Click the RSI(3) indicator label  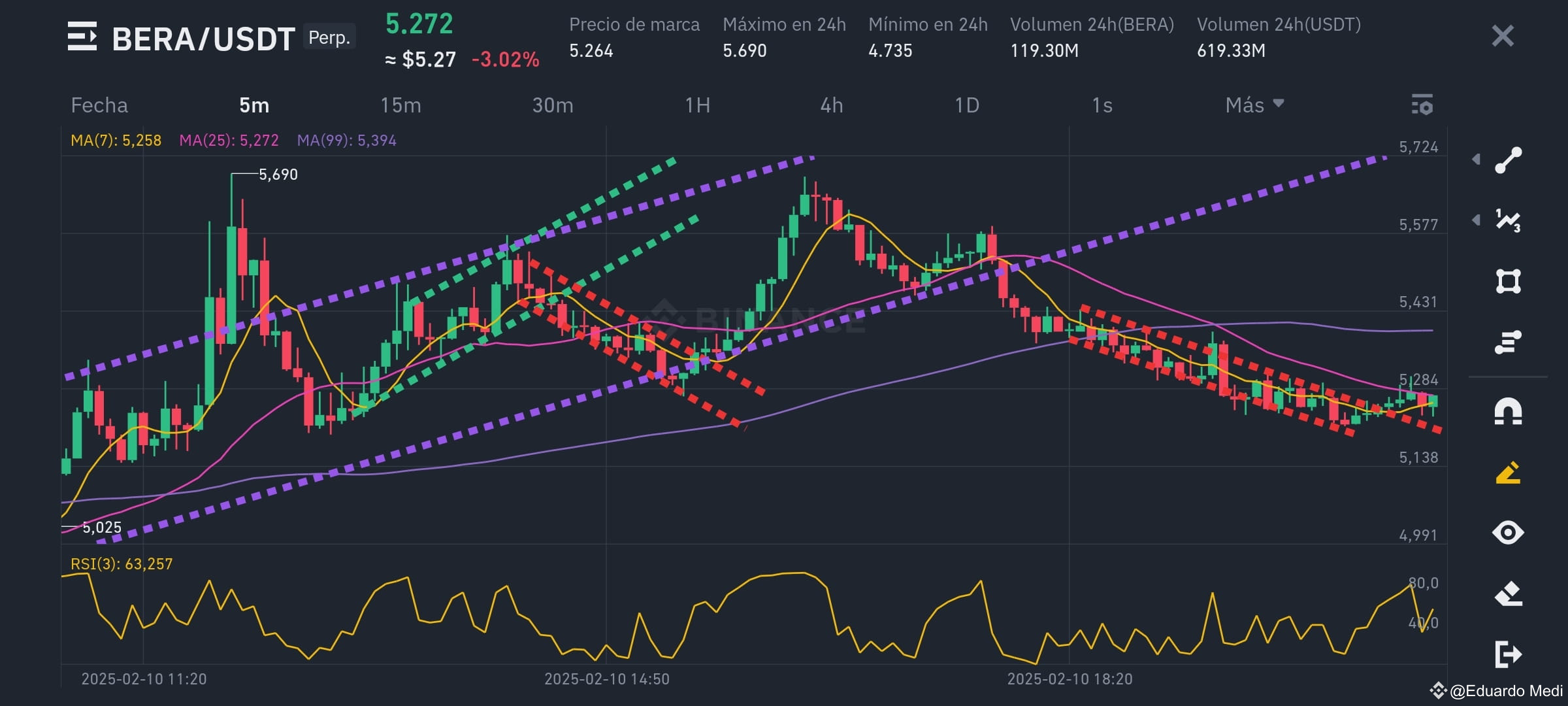(122, 563)
